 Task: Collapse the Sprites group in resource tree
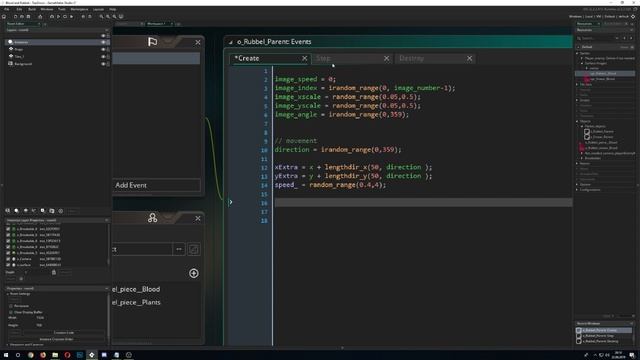(577, 53)
